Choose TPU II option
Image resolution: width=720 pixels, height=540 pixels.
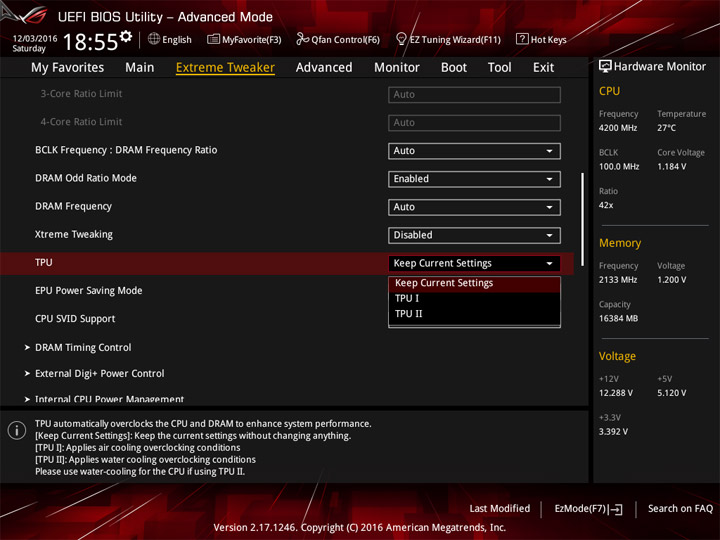click(x=474, y=314)
